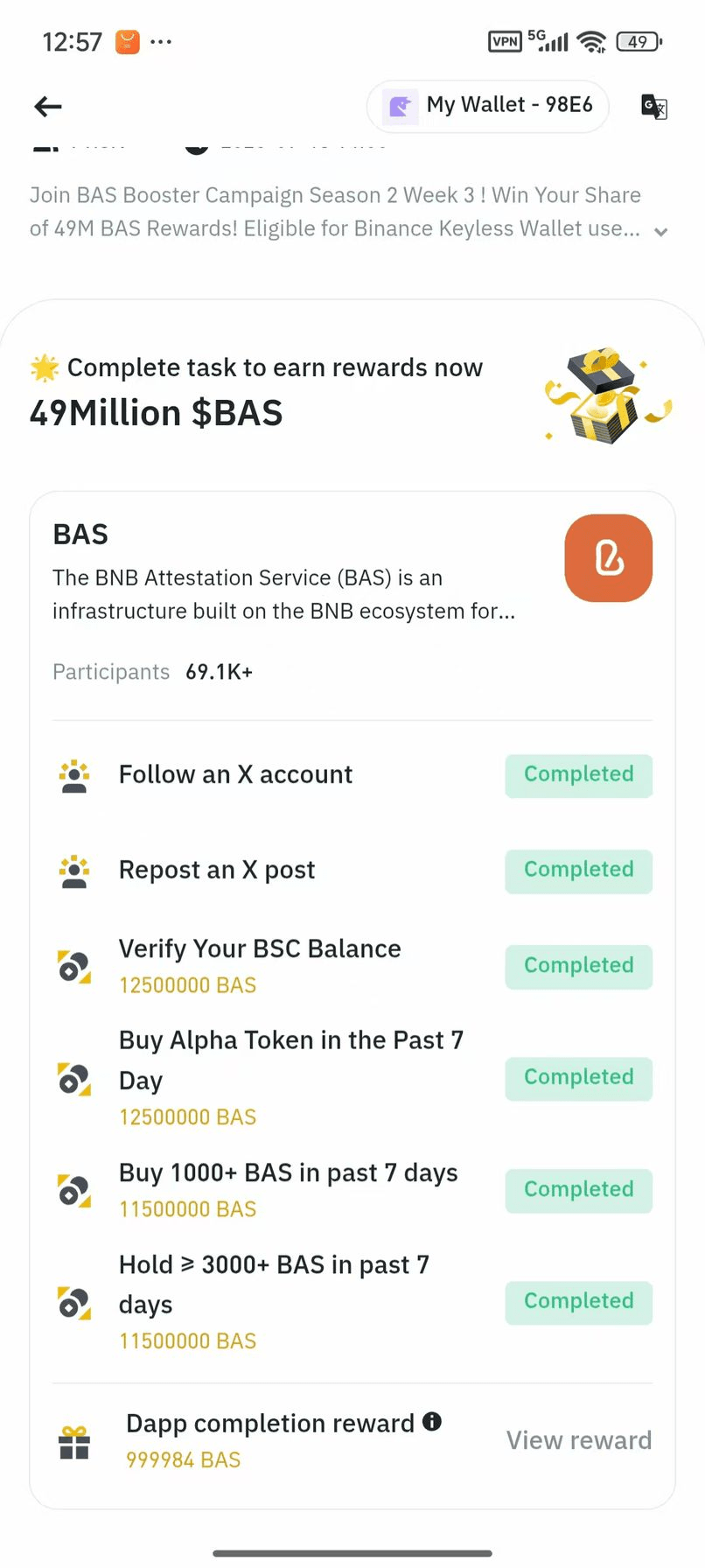The height and width of the screenshot is (1568, 705).
Task: Open the My Wallet - 98E6 selector
Action: coord(487,106)
